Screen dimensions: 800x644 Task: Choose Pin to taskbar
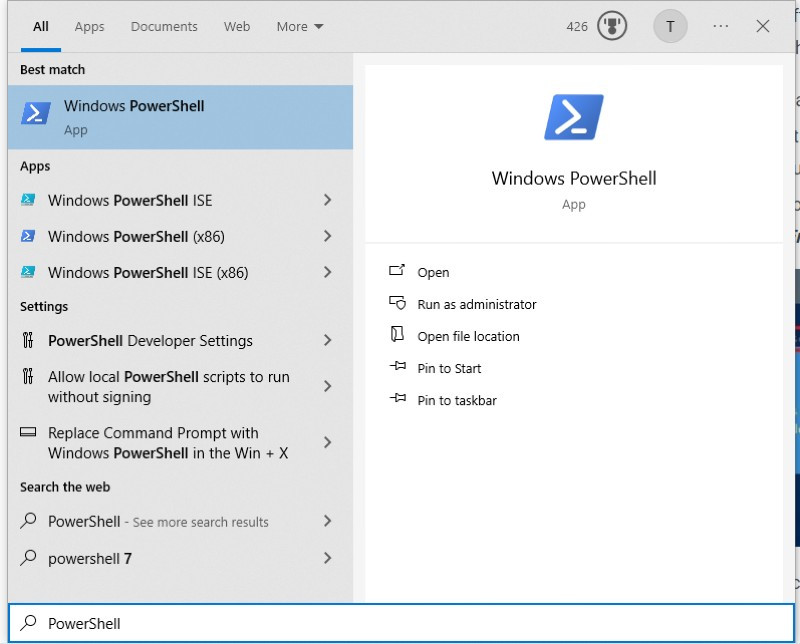click(x=457, y=401)
